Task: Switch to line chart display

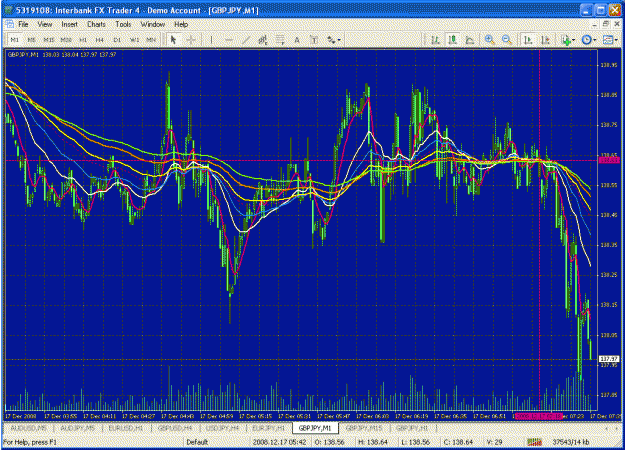Action: tap(470, 39)
